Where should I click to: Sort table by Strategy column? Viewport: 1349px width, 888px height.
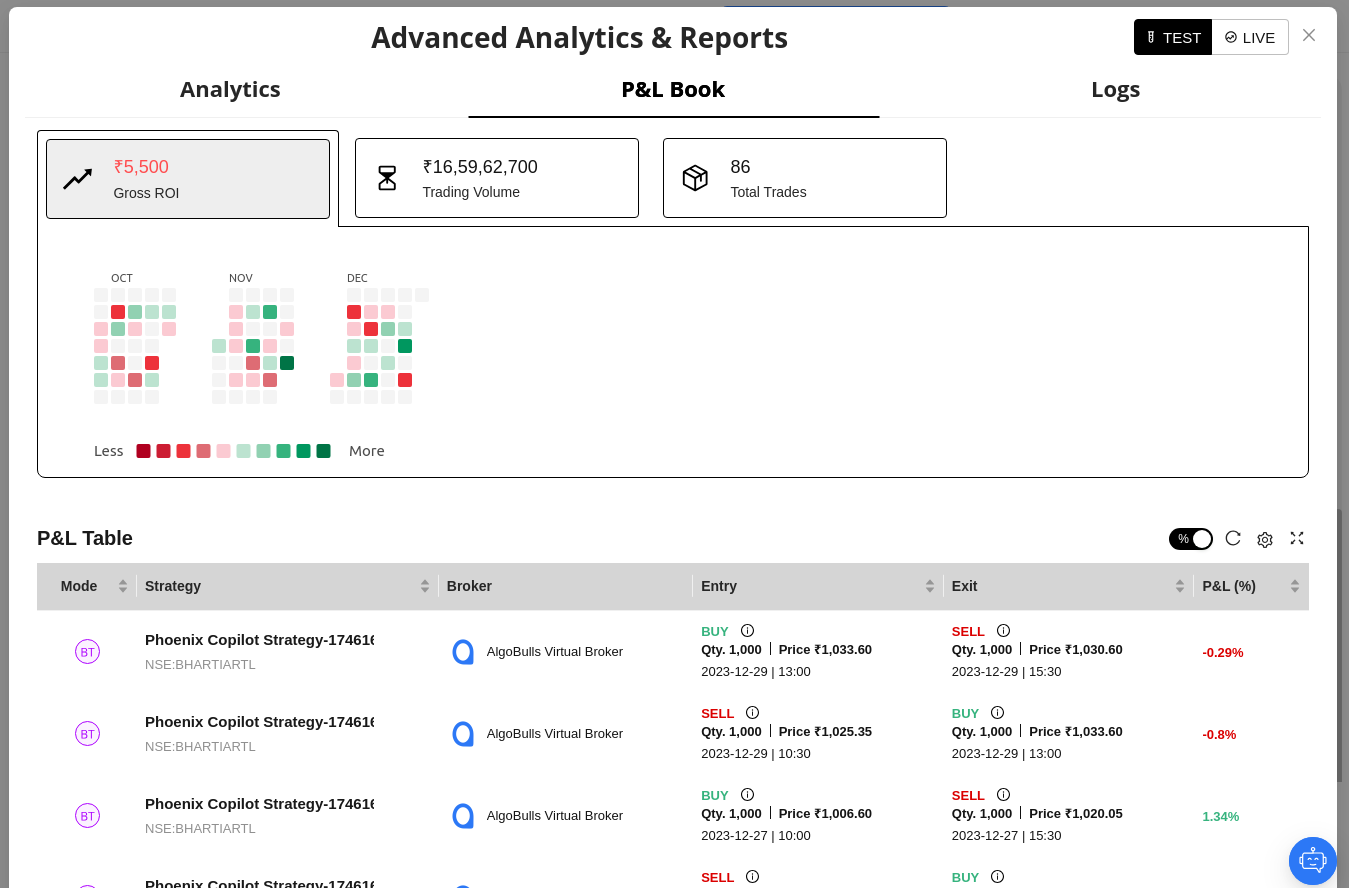click(425, 586)
